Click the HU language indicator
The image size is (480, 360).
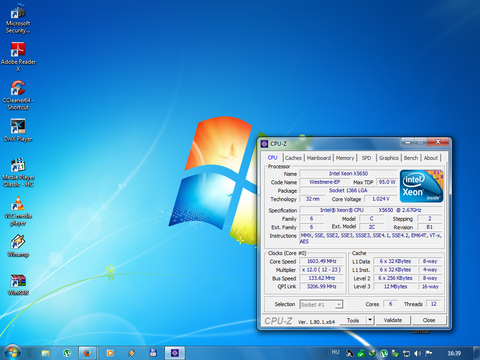[335, 352]
